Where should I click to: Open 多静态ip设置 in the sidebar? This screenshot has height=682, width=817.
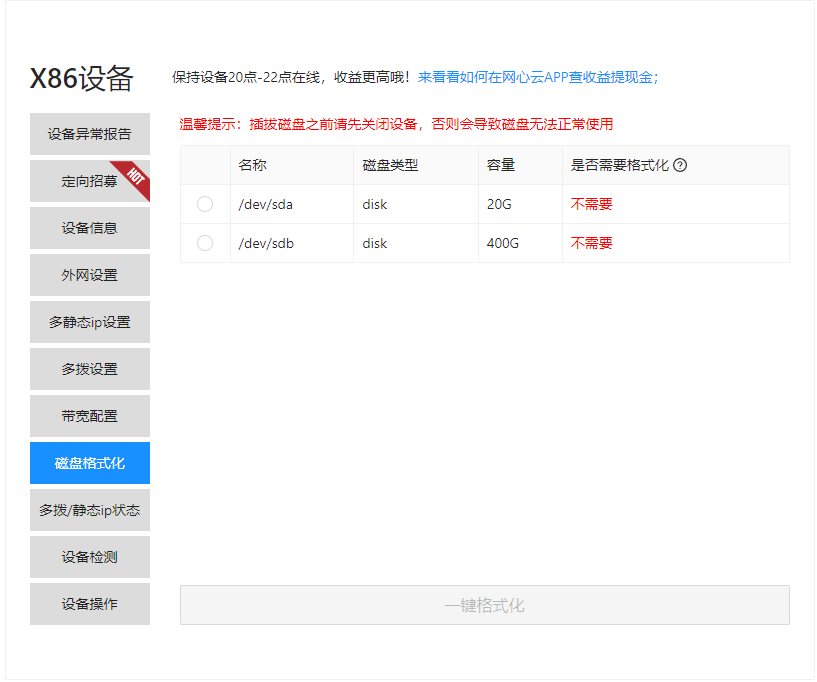(90, 322)
